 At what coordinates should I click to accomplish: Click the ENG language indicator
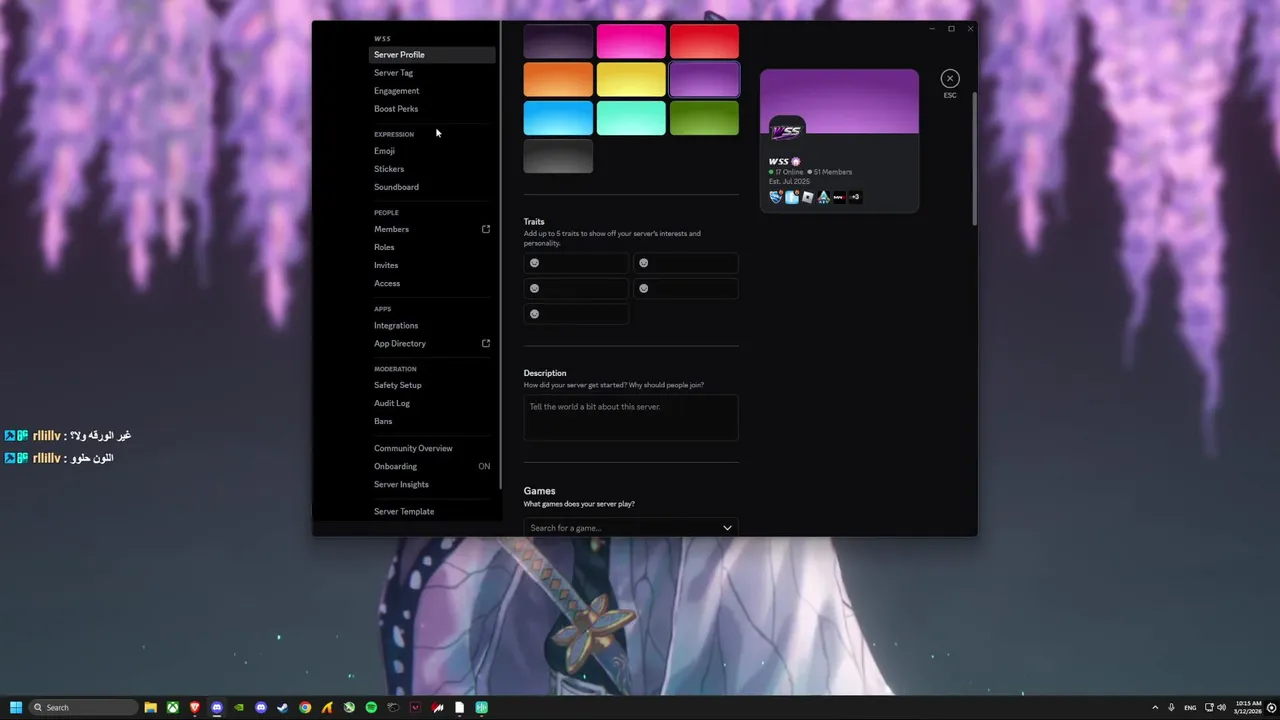pyautogui.click(x=1190, y=707)
